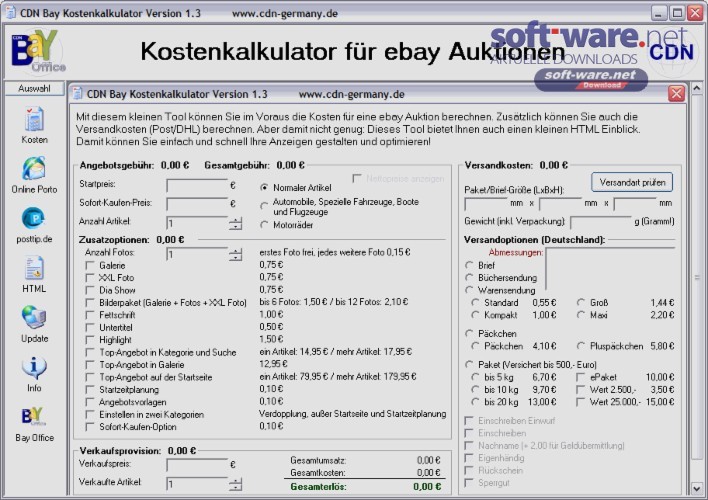Viewport: 708px width, 500px height.
Task: Click the scroll-down arrow of vertical scrollbar
Action: coord(697,488)
